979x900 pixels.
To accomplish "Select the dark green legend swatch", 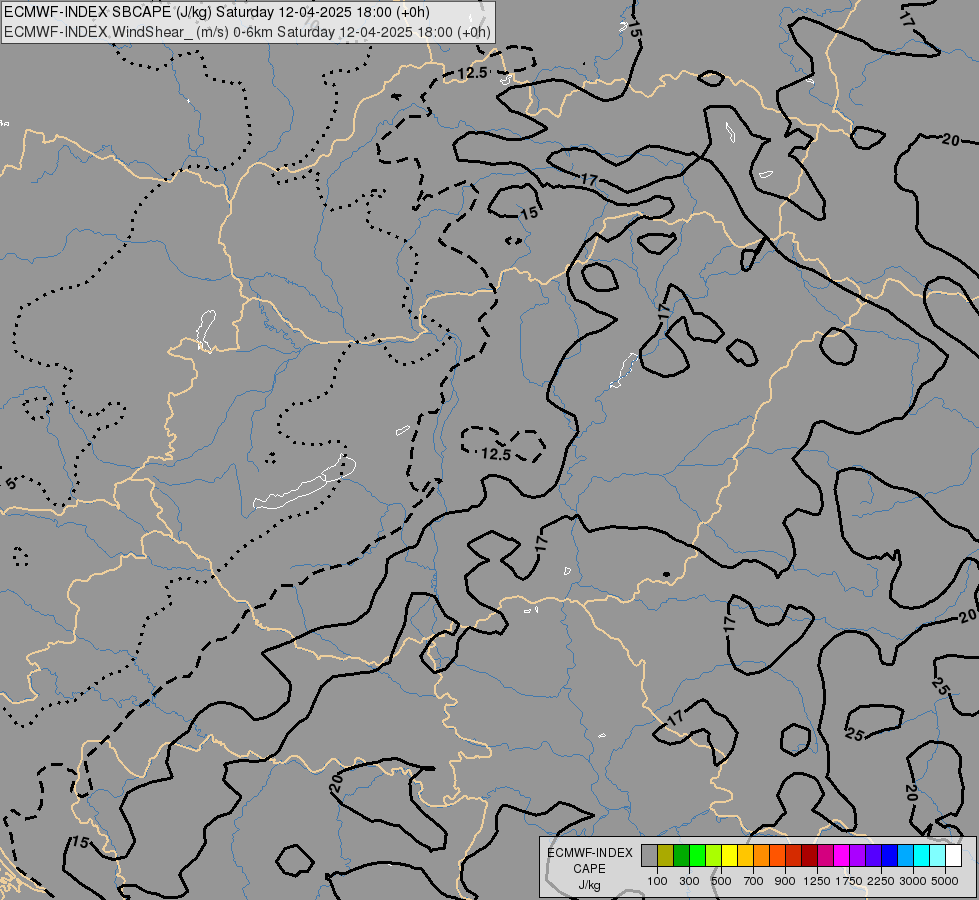I will [x=682, y=856].
